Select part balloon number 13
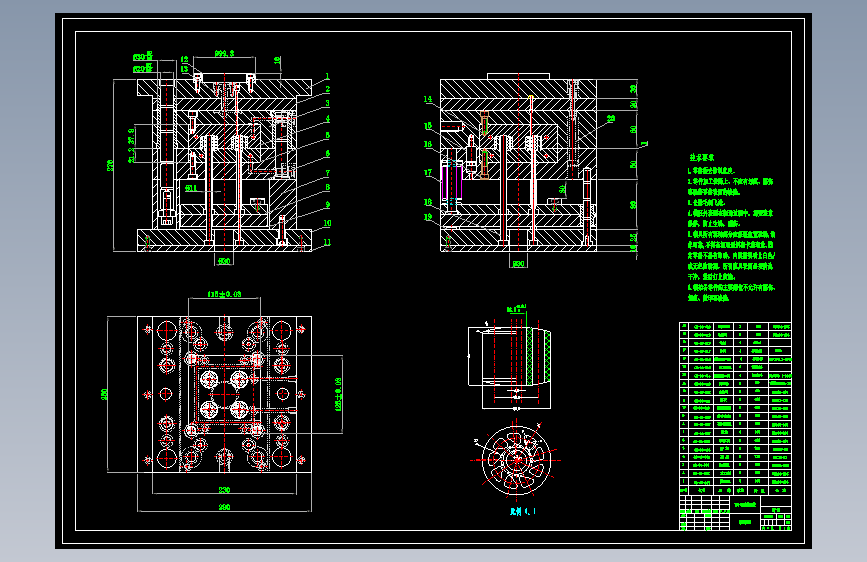The image size is (867, 562). [184, 69]
